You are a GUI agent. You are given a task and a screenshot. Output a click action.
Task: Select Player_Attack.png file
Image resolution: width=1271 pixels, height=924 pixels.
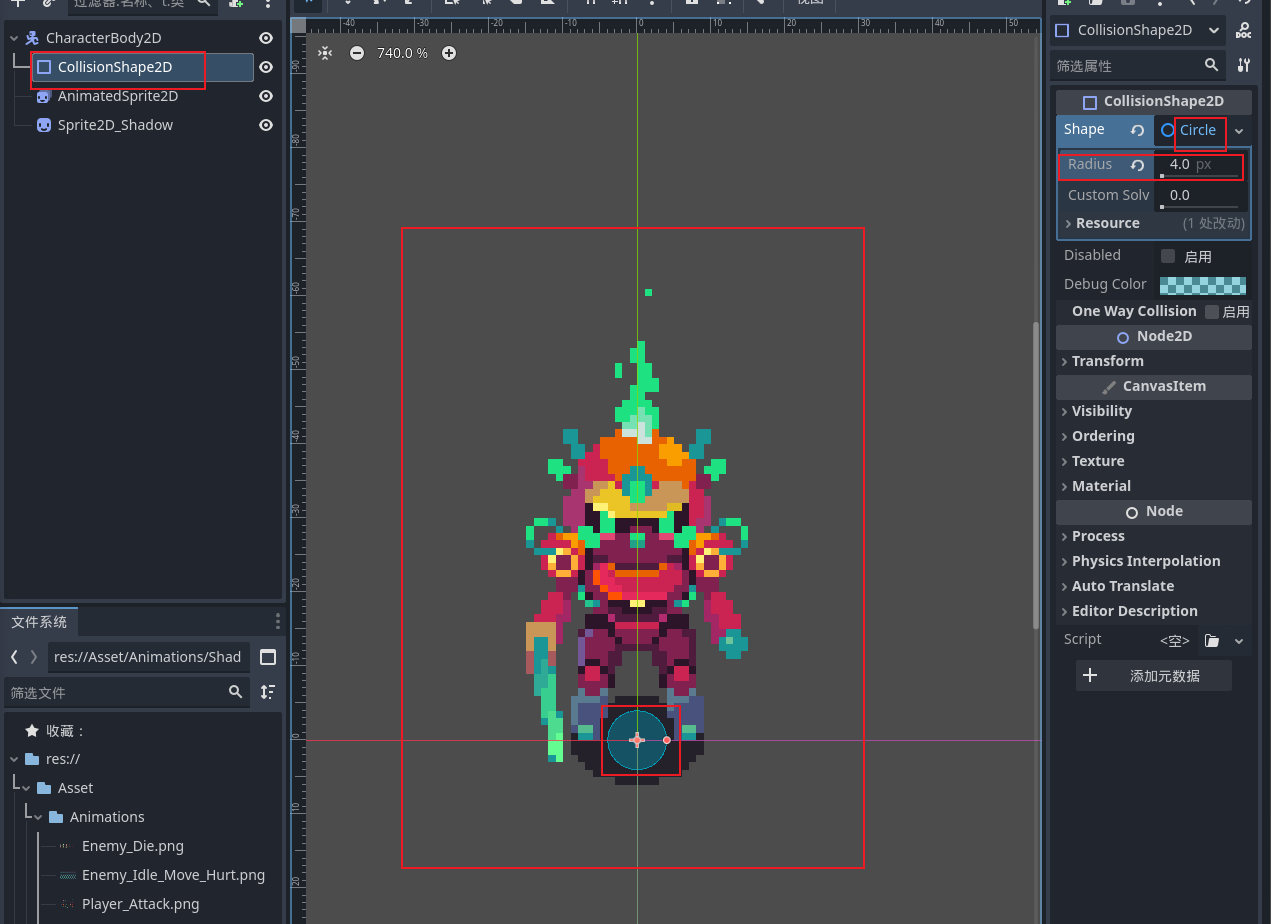click(x=140, y=904)
